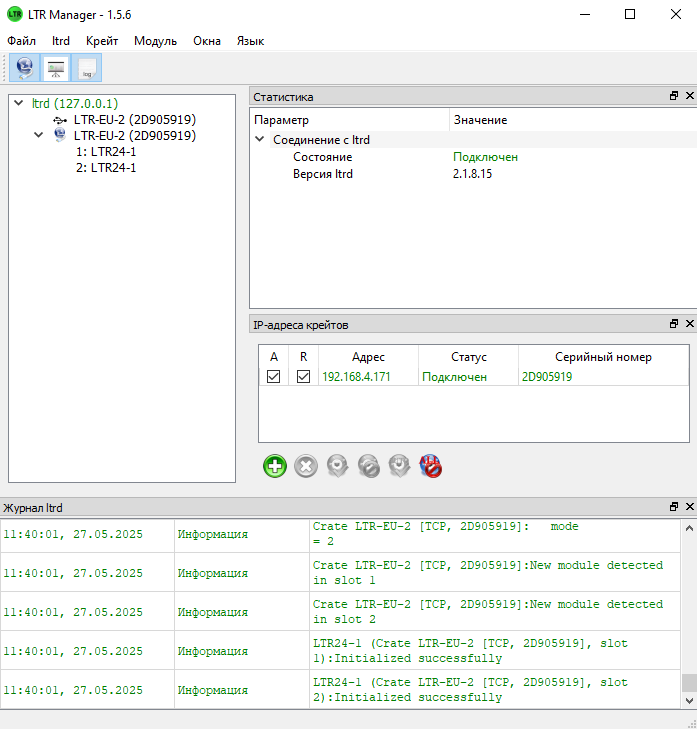
Task: Click the green plus add IP address icon
Action: coord(275,466)
